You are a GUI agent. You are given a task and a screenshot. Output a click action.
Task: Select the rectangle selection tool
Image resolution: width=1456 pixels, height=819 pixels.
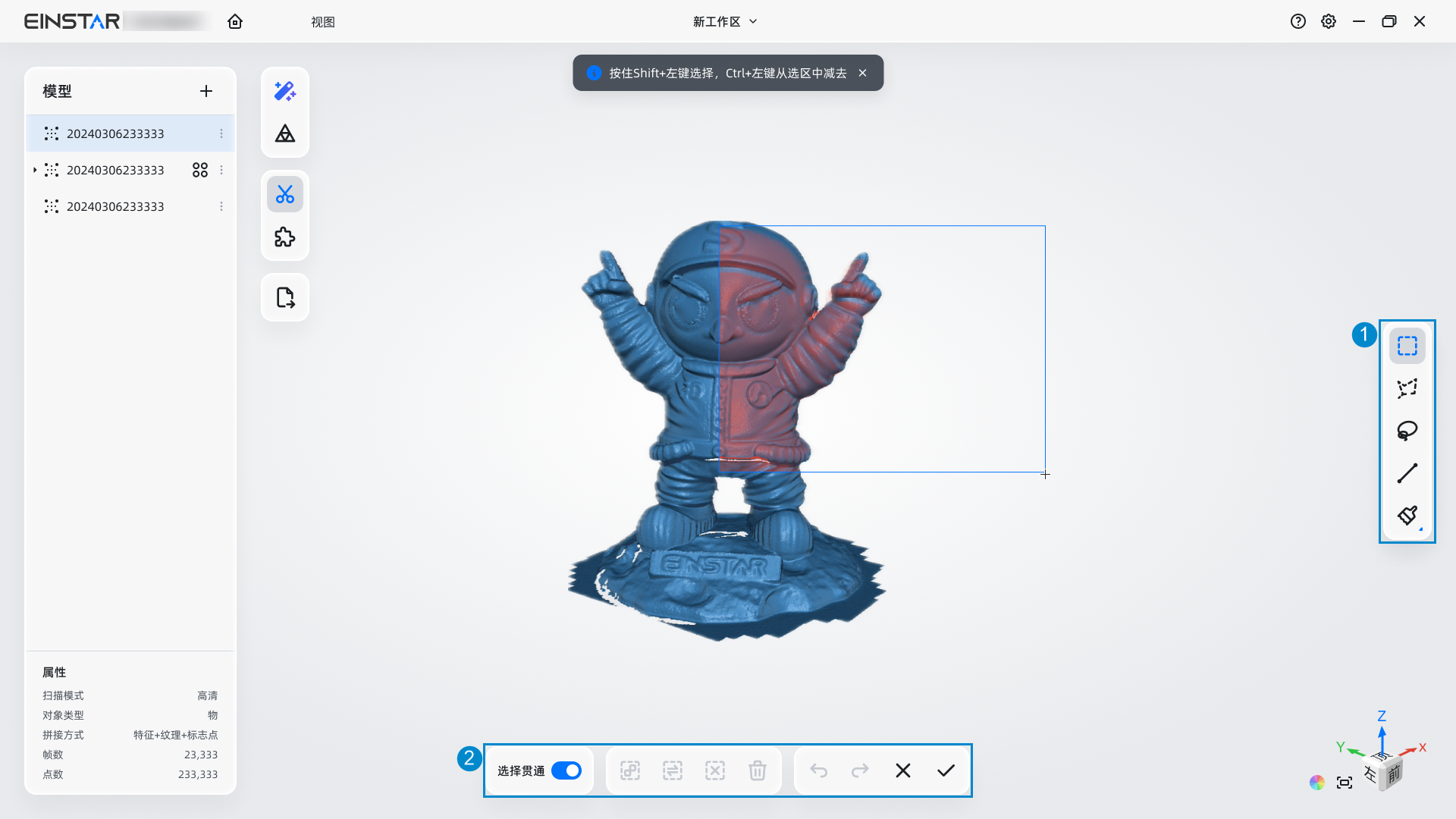[1407, 346]
